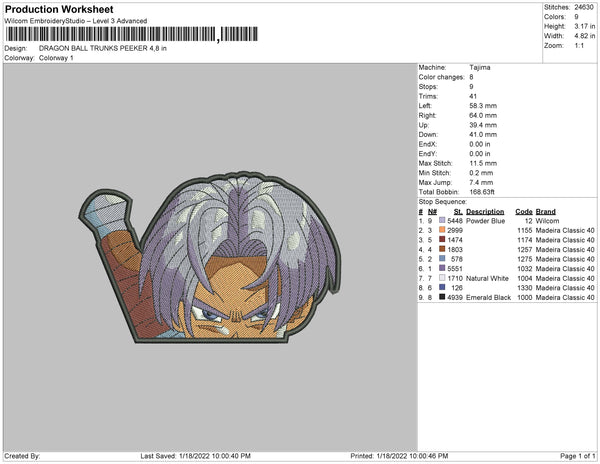Screen dimensions: 600x464
Task: Select the 'Emerald Black' description text
Action: click(x=488, y=297)
